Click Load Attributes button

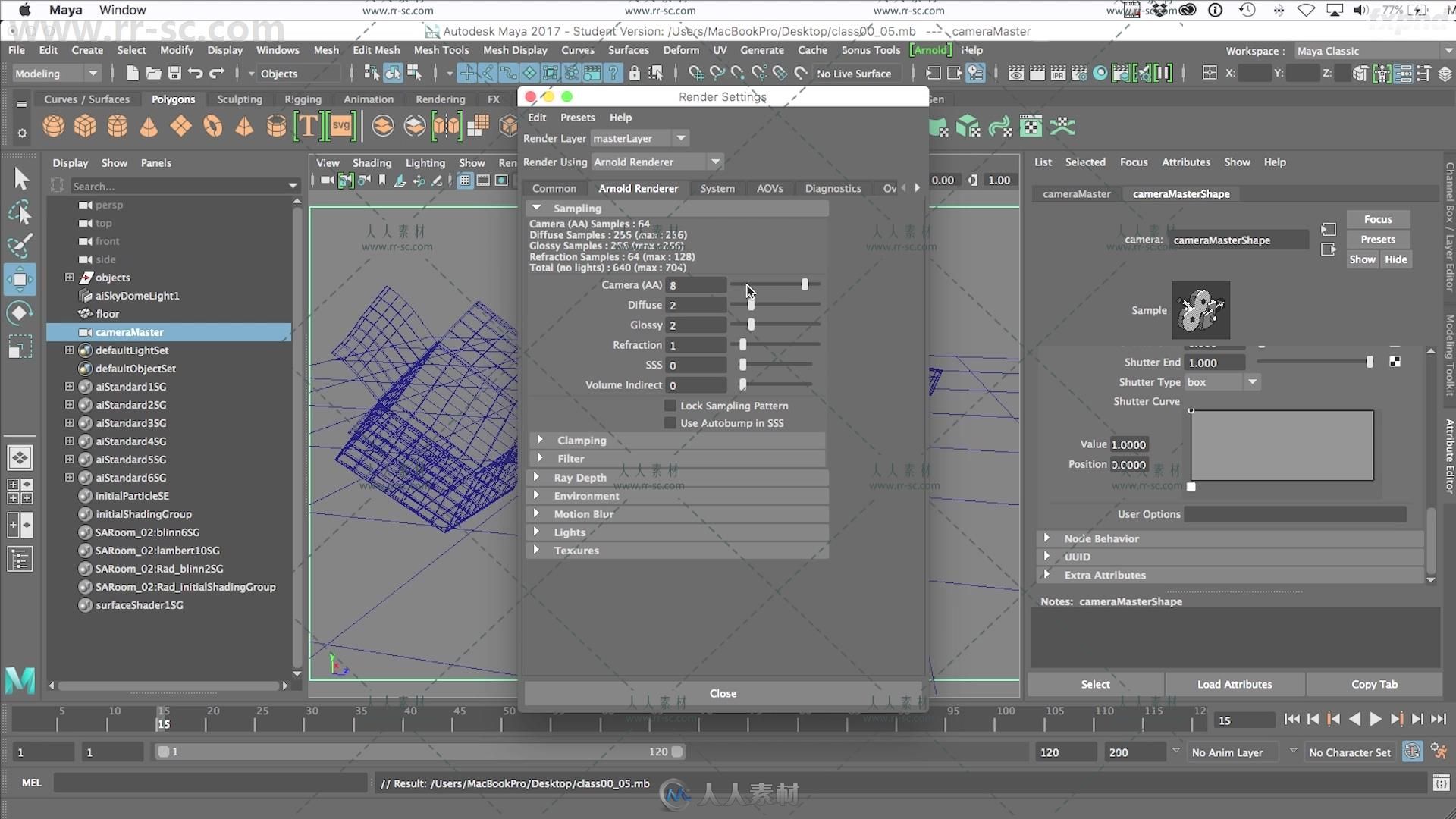coord(1235,684)
